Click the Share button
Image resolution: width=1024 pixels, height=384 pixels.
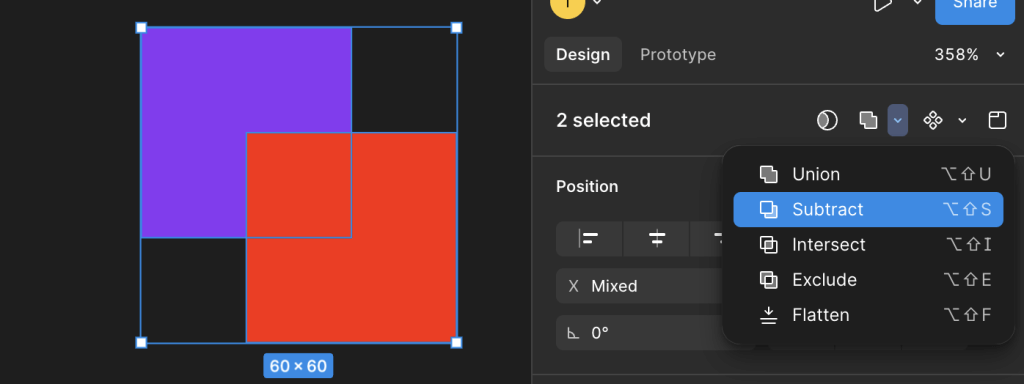coord(975,7)
